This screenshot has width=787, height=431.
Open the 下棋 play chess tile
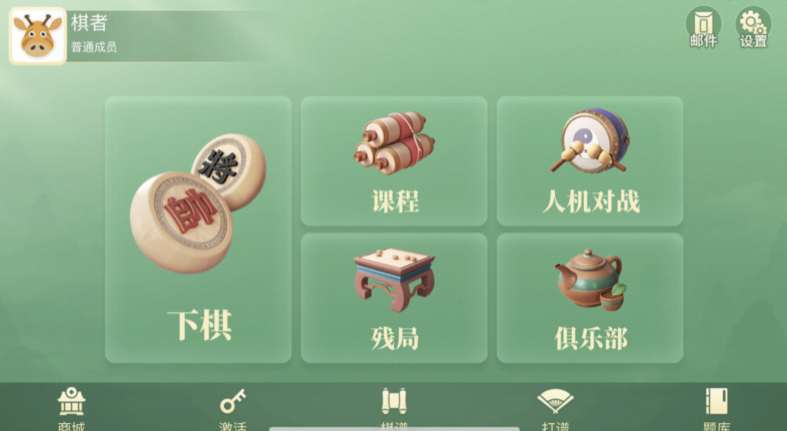point(198,229)
